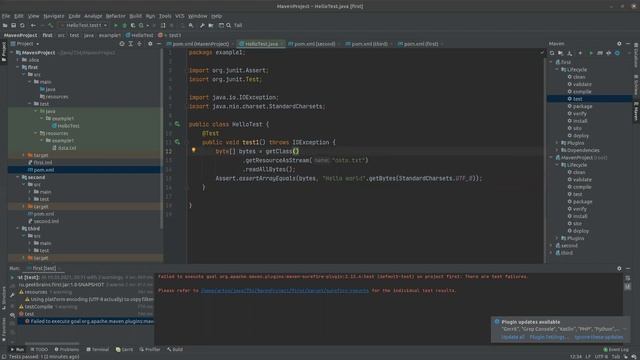Click the Reload All Maven Projects icon

coord(552,53)
